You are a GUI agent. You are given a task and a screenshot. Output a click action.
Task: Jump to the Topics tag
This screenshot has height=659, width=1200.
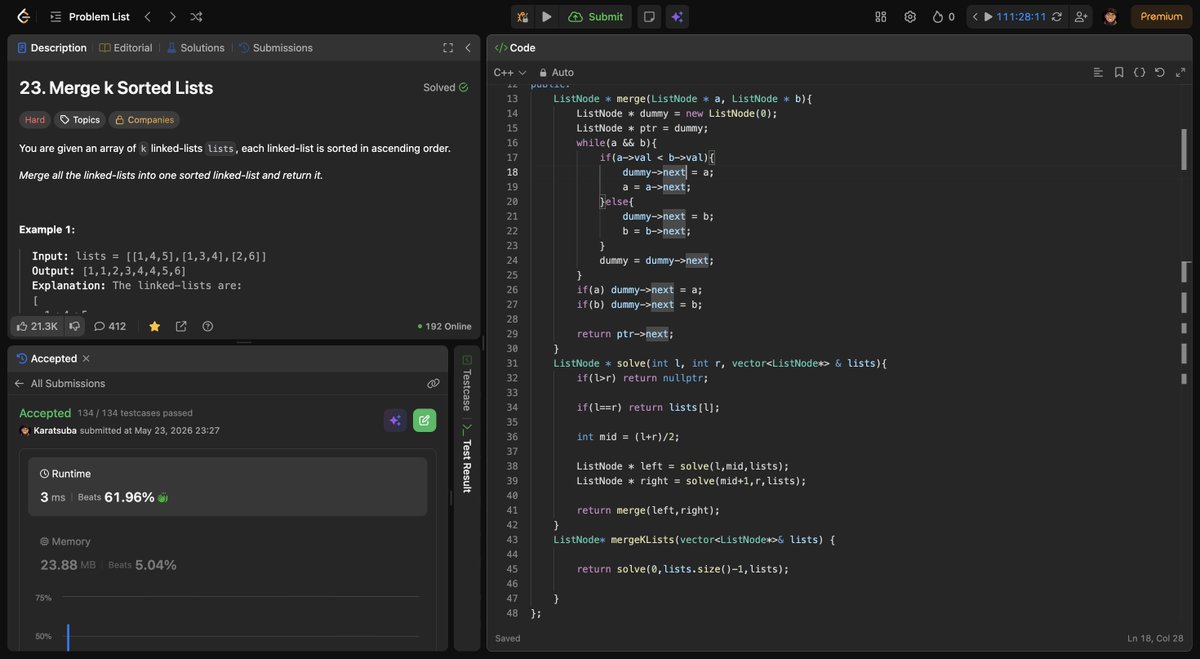80,120
